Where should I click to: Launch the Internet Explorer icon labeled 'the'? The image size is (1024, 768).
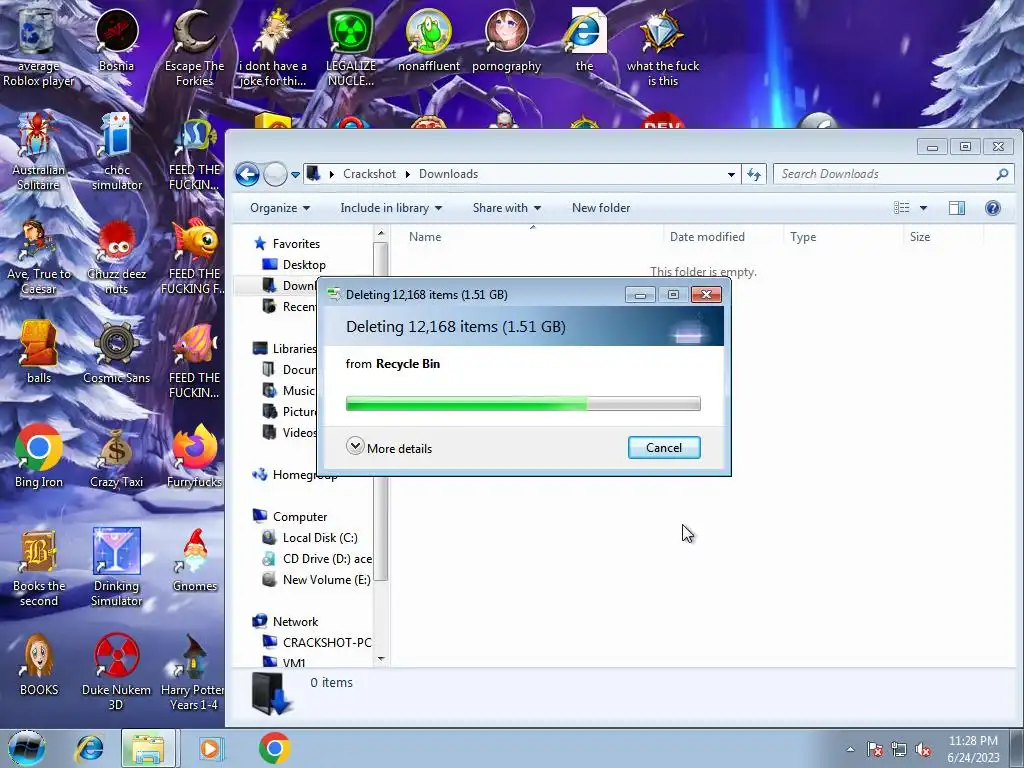click(584, 40)
